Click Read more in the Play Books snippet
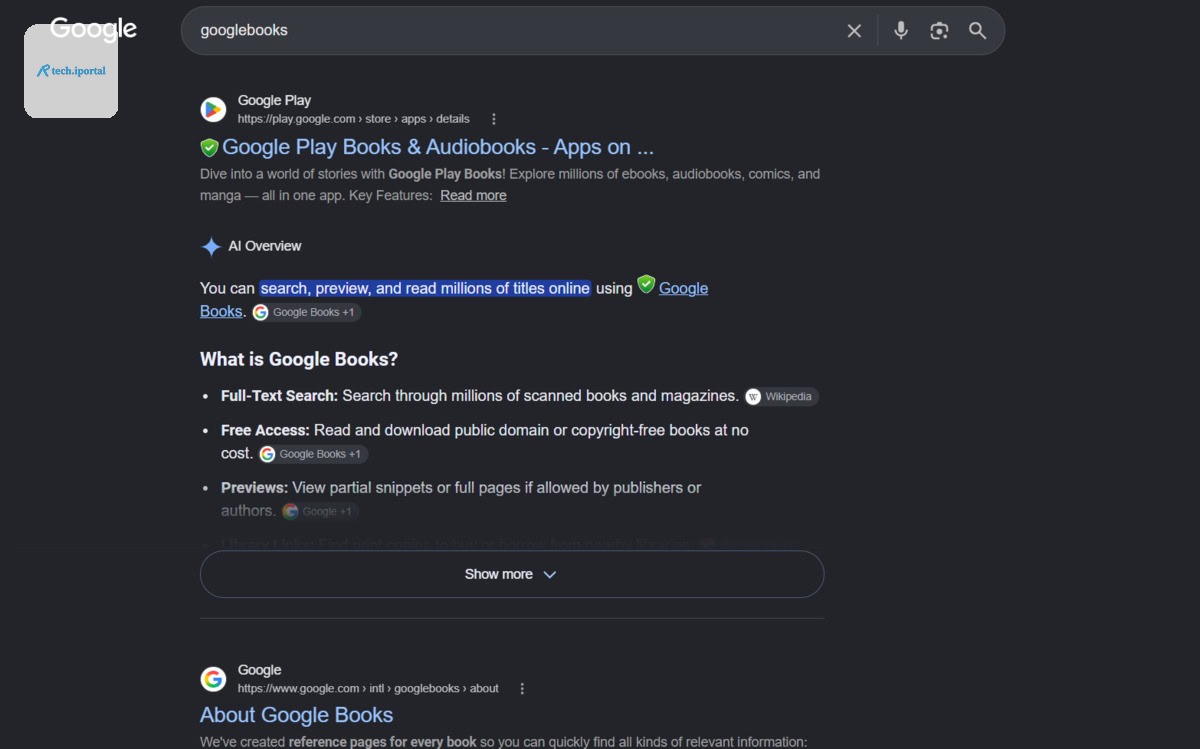The image size is (1200, 749). [473, 196]
